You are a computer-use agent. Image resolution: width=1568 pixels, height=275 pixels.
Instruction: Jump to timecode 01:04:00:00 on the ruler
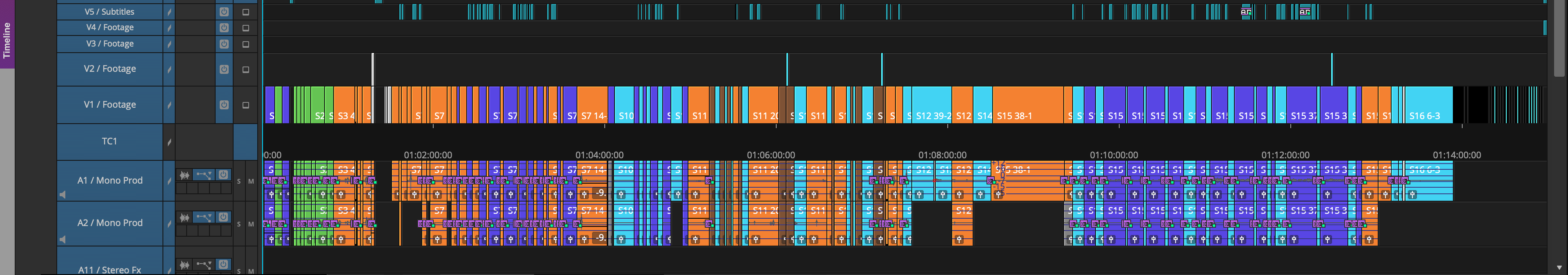click(x=599, y=155)
